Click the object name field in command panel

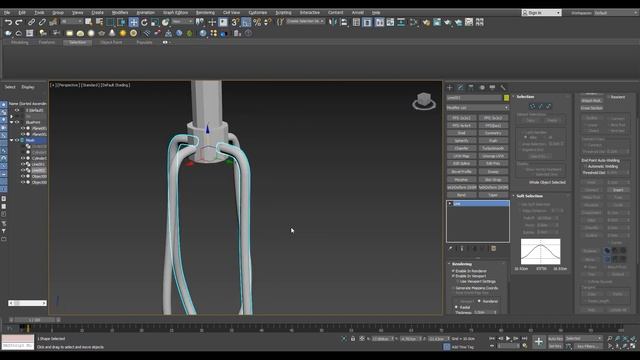pos(475,98)
